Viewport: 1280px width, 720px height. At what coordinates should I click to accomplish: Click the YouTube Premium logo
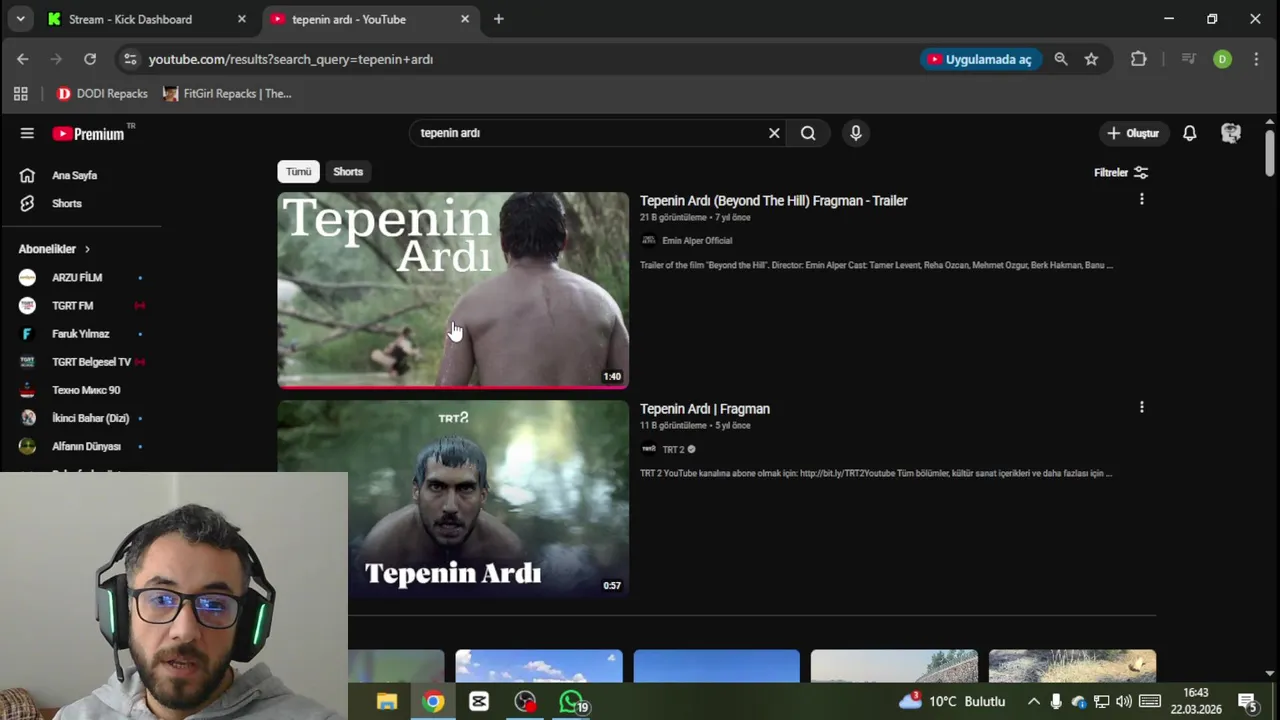click(x=89, y=133)
